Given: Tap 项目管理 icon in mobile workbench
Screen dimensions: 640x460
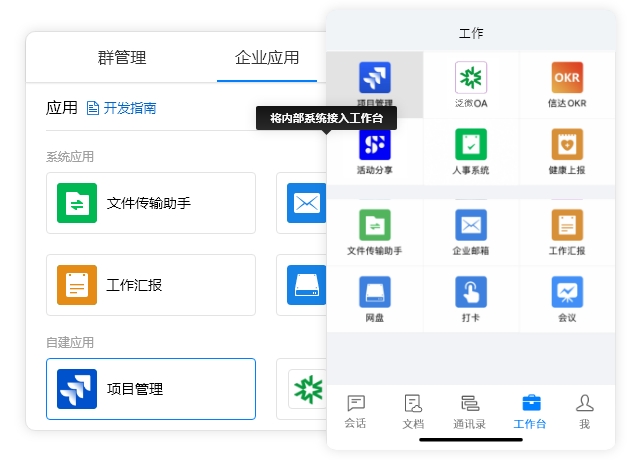Looking at the screenshot, I should [x=375, y=78].
